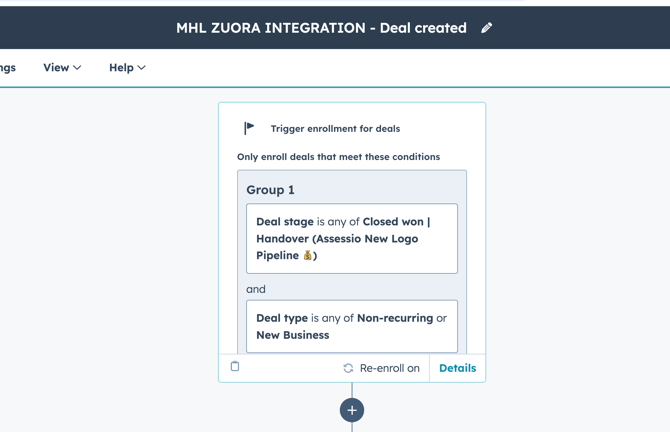Click the re-enroll circular arrows icon

[348, 368]
